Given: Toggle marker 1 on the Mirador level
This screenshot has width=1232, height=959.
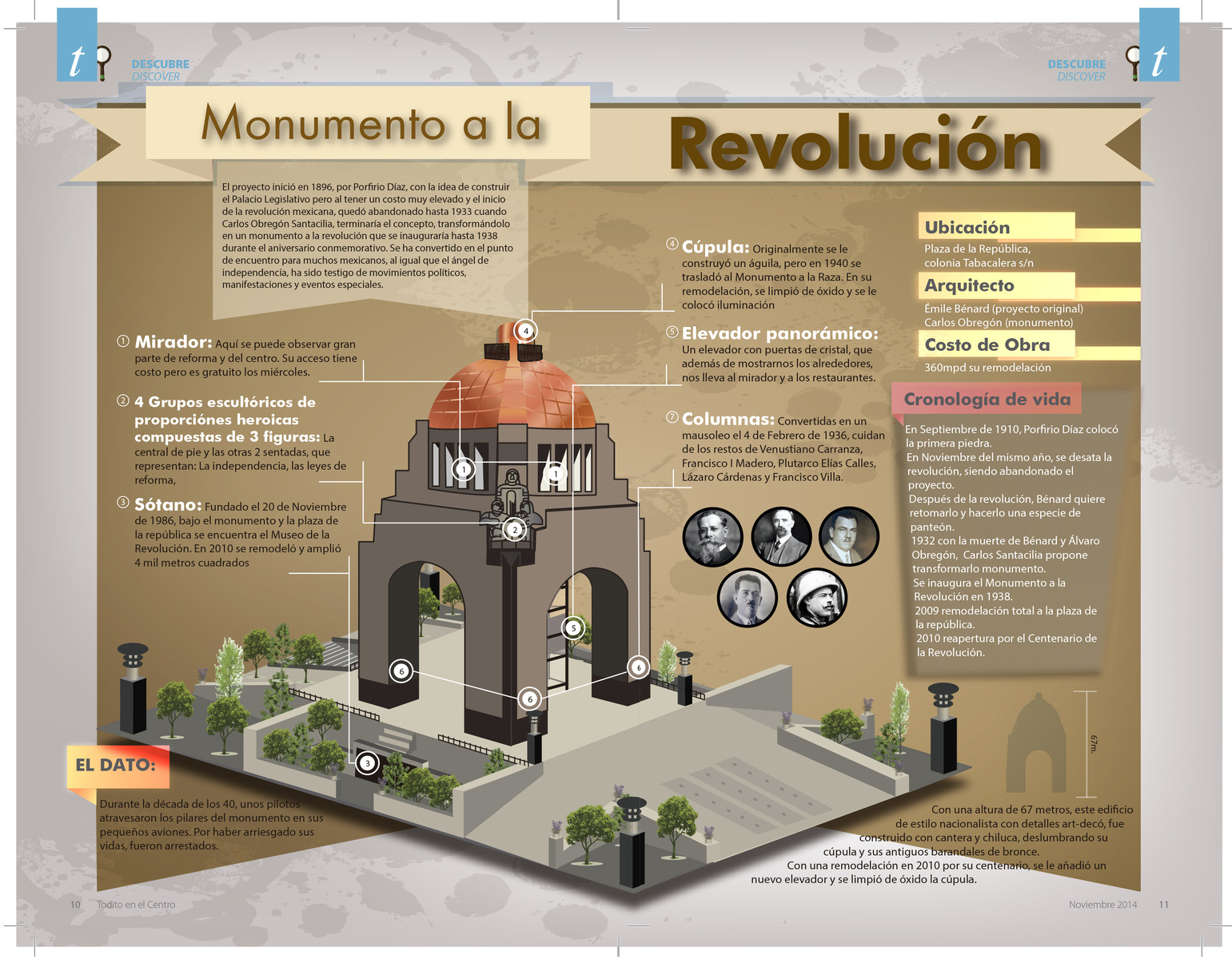Looking at the screenshot, I should click(463, 468).
